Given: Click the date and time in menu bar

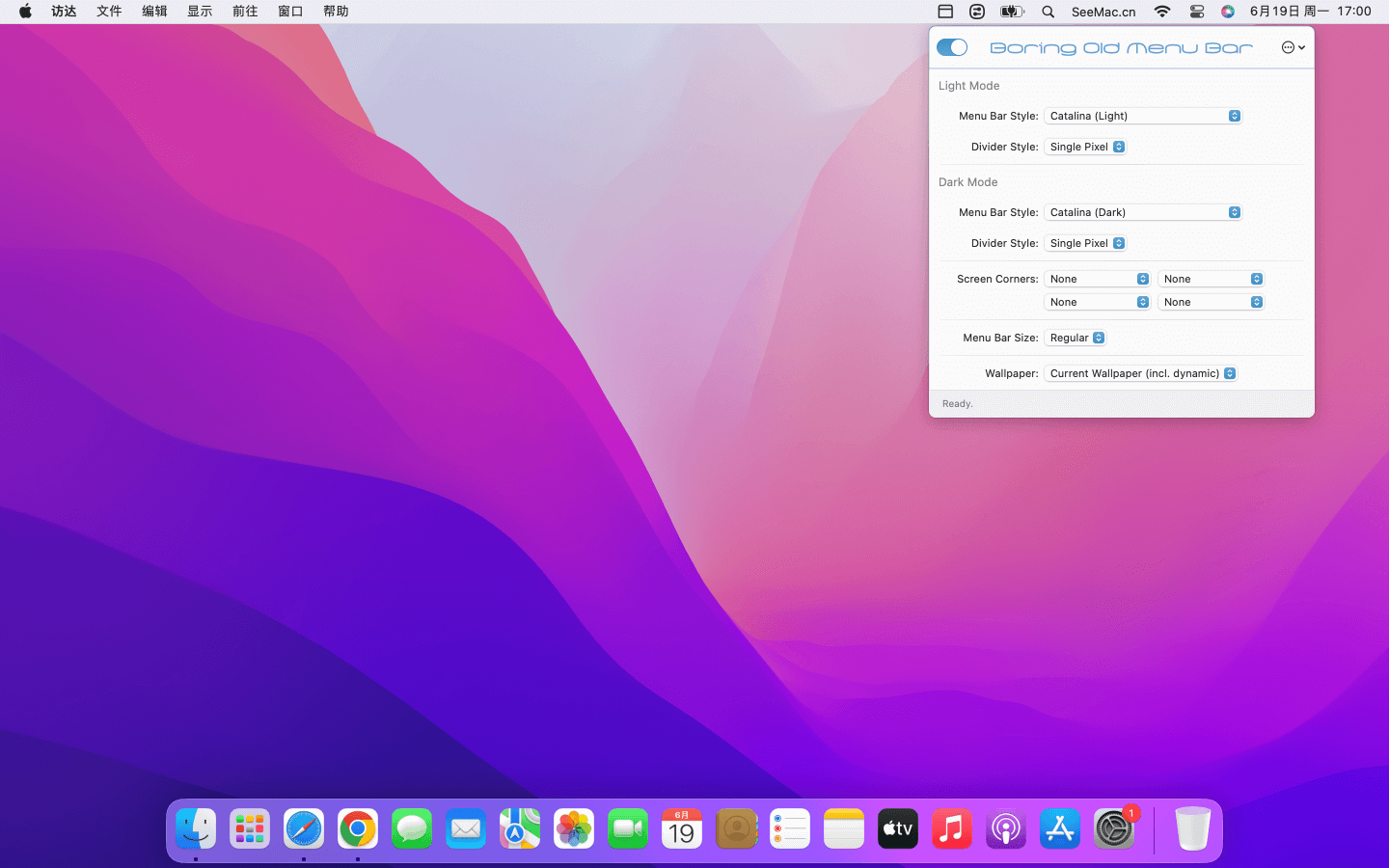Looking at the screenshot, I should 1310,12.
